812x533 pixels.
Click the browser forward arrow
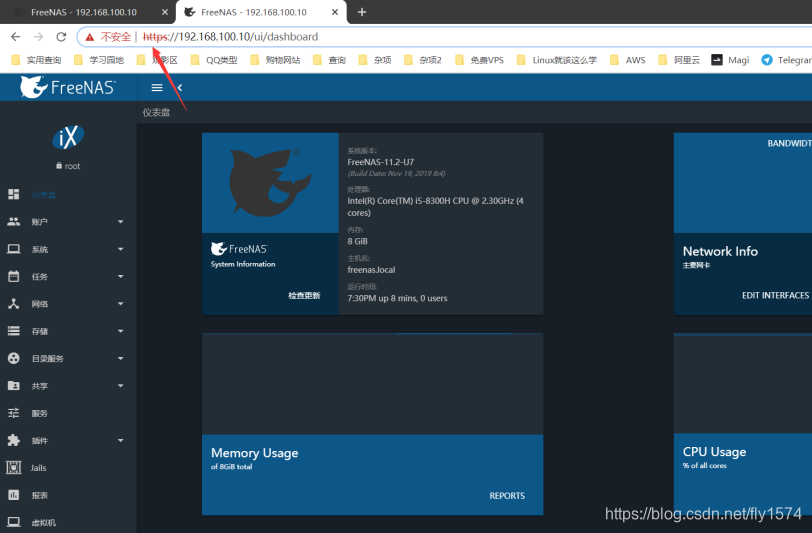38,37
